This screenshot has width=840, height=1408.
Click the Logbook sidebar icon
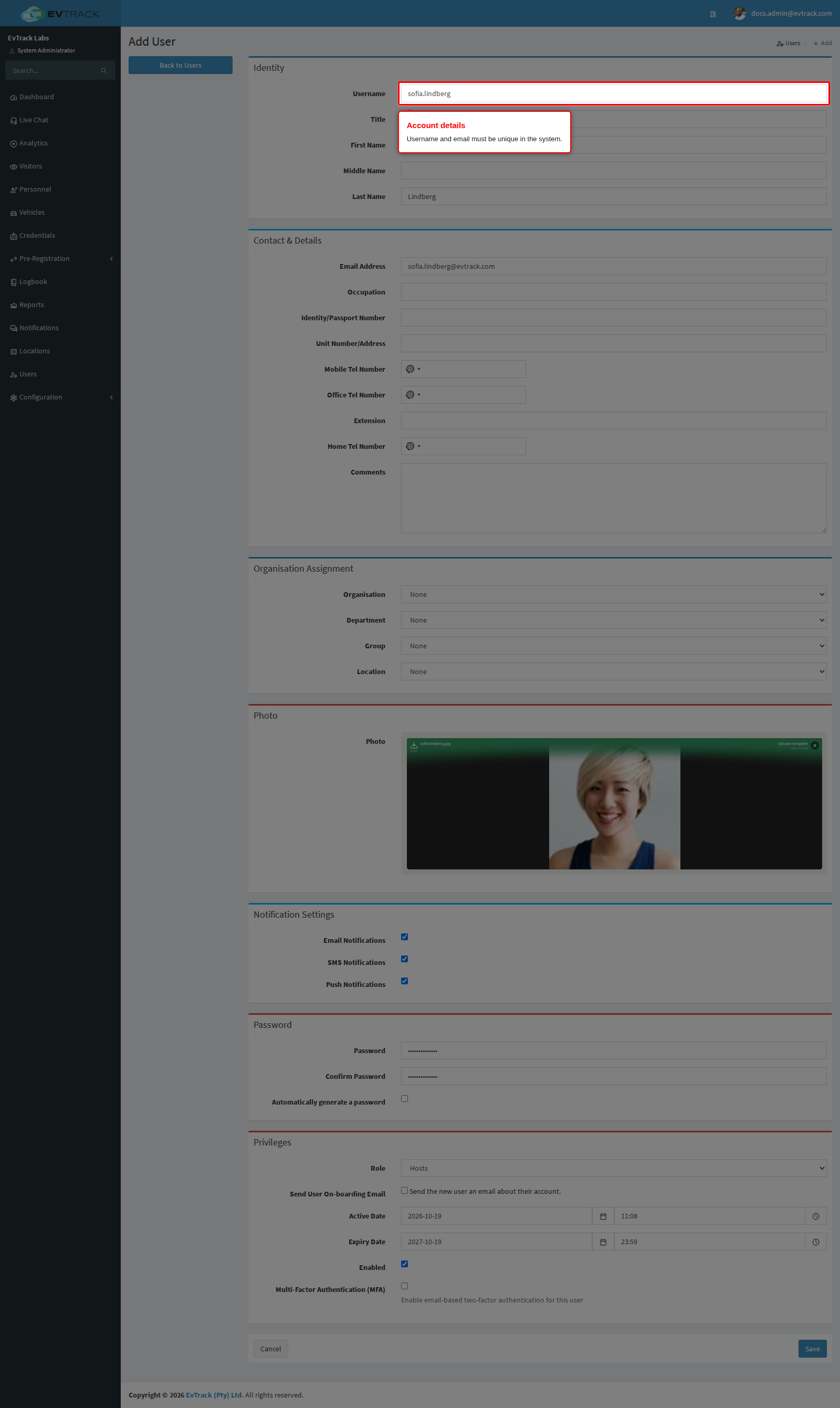click(14, 282)
